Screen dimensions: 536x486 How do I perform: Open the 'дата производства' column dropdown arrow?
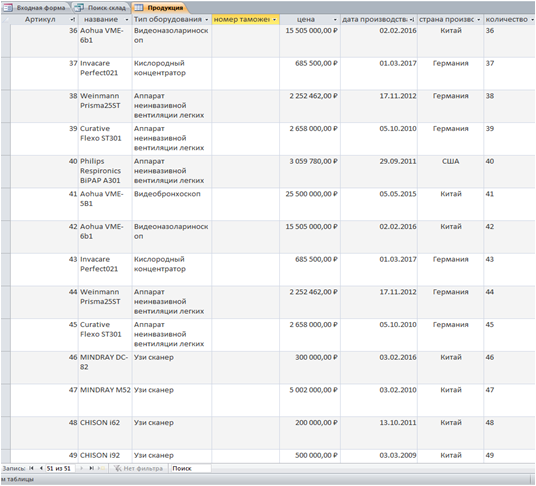(412, 19)
